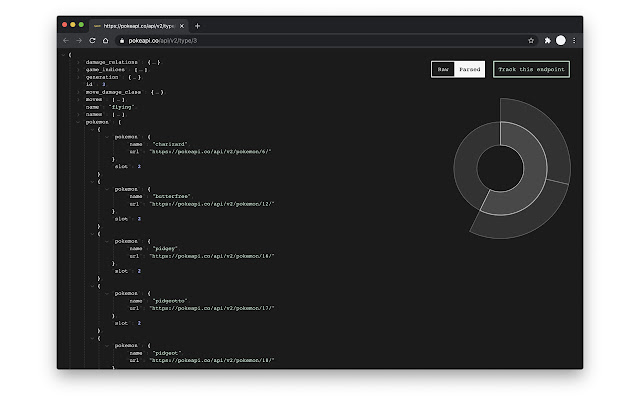Click the slot value under butterfree
This screenshot has height=400, width=640.
point(139,219)
